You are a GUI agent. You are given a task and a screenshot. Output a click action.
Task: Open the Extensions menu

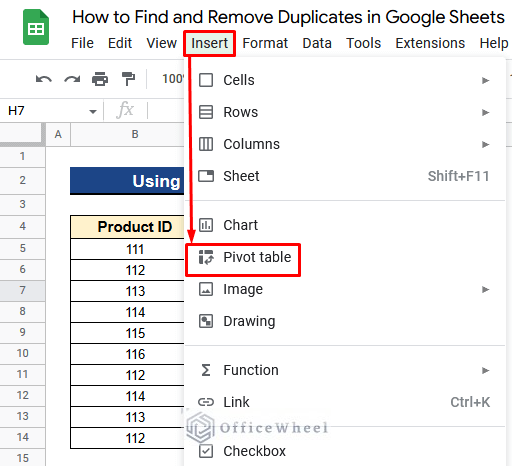[430, 43]
